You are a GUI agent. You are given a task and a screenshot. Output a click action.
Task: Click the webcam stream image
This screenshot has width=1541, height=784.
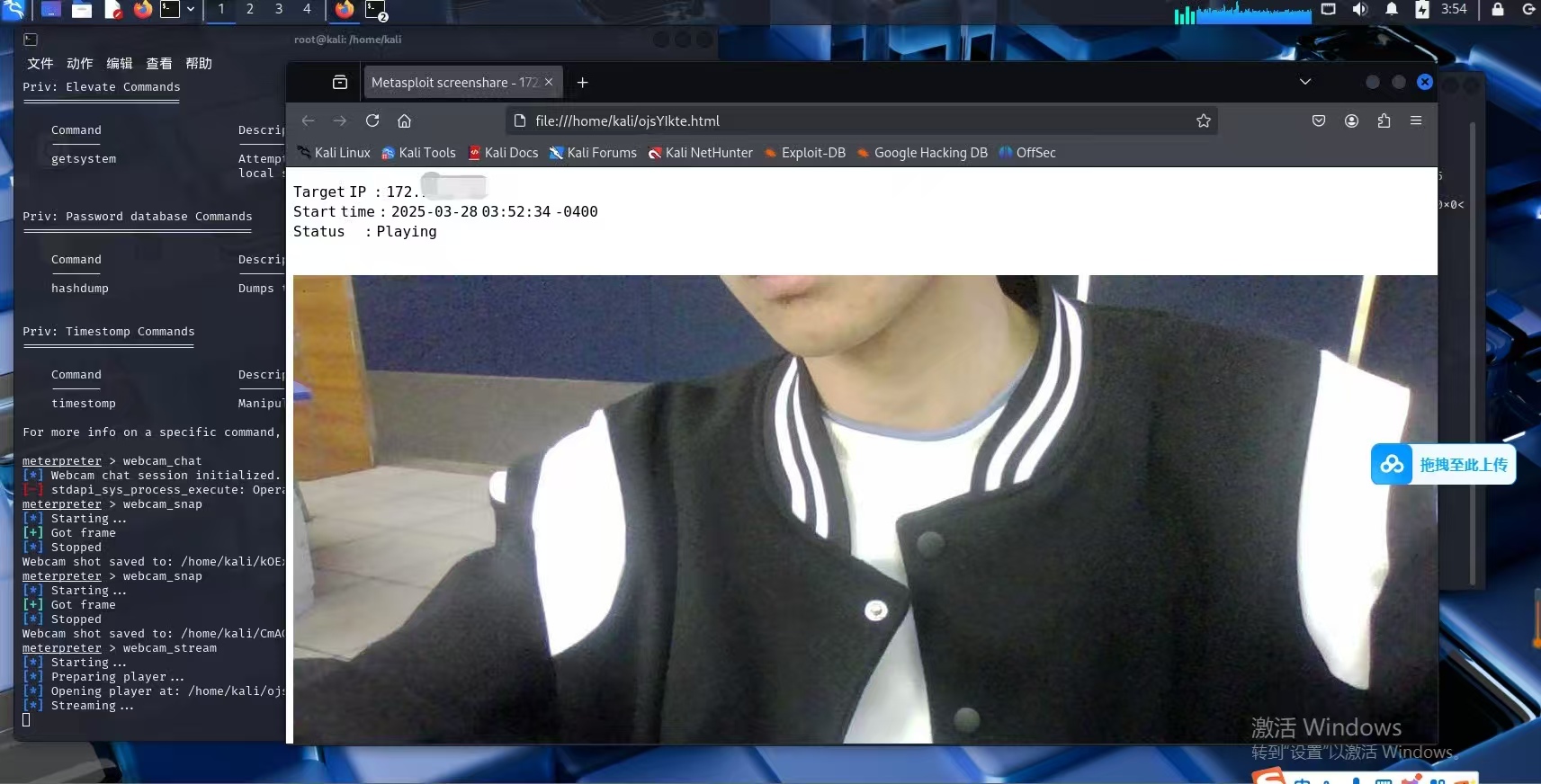click(x=865, y=509)
